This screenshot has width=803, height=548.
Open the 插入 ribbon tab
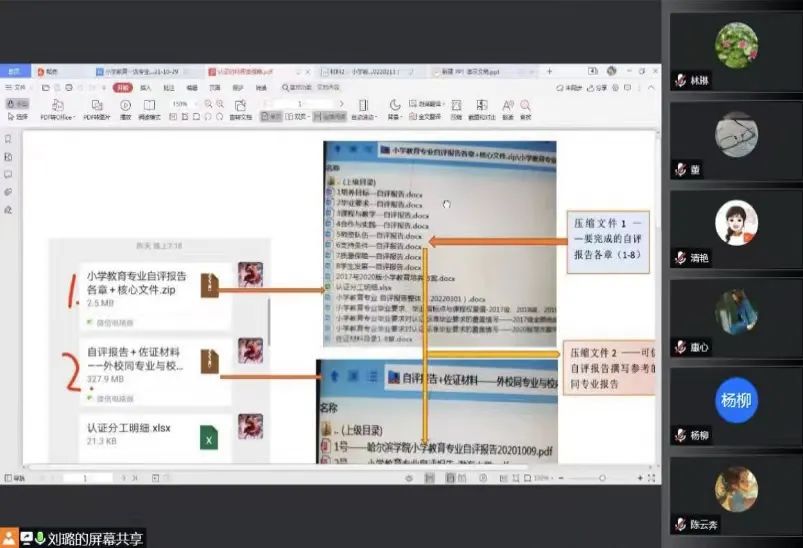[x=146, y=88]
